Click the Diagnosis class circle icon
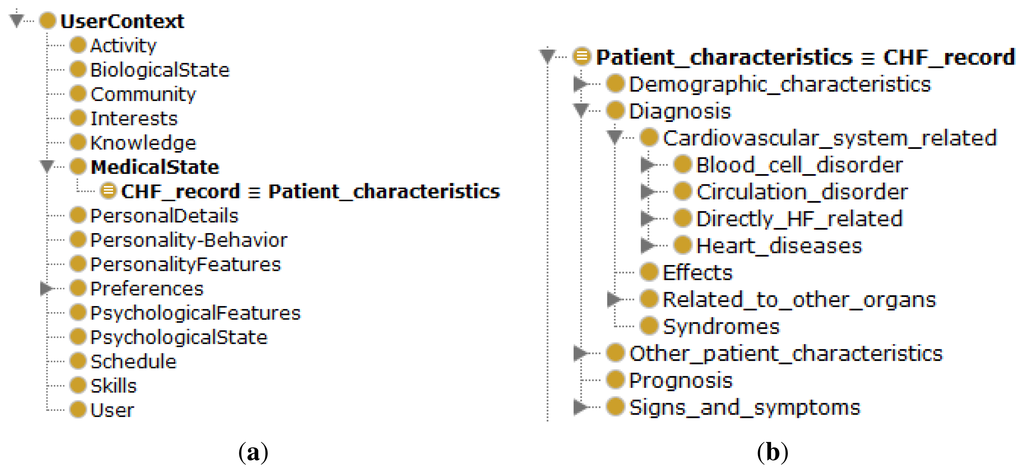Viewport: 1024px width, 473px height. 617,111
